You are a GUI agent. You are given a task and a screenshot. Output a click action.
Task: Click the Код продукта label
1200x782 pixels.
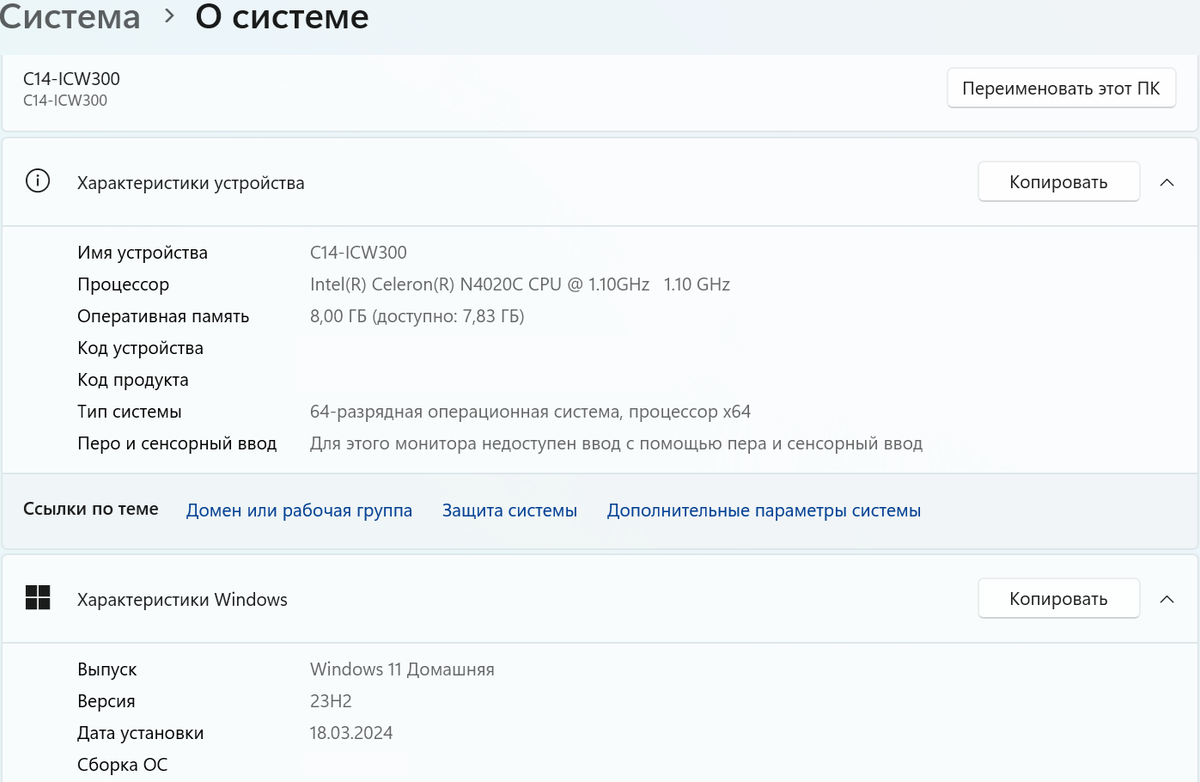[133, 380]
